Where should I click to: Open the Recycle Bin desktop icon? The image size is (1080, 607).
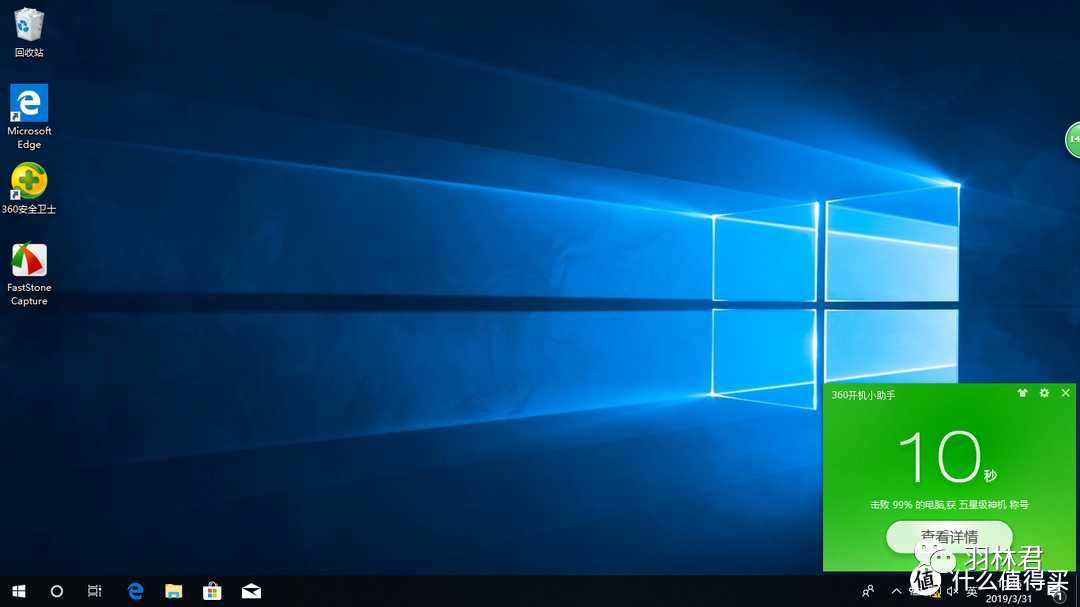29,32
